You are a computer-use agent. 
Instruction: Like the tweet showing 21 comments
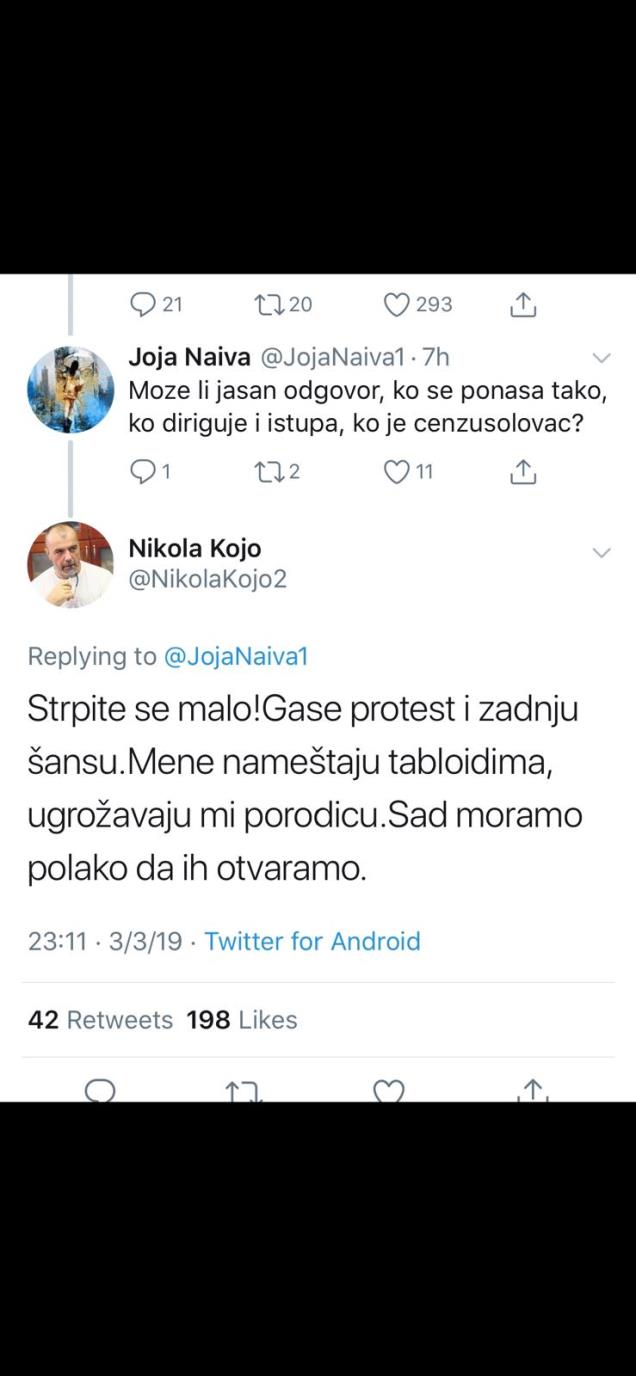click(396, 303)
